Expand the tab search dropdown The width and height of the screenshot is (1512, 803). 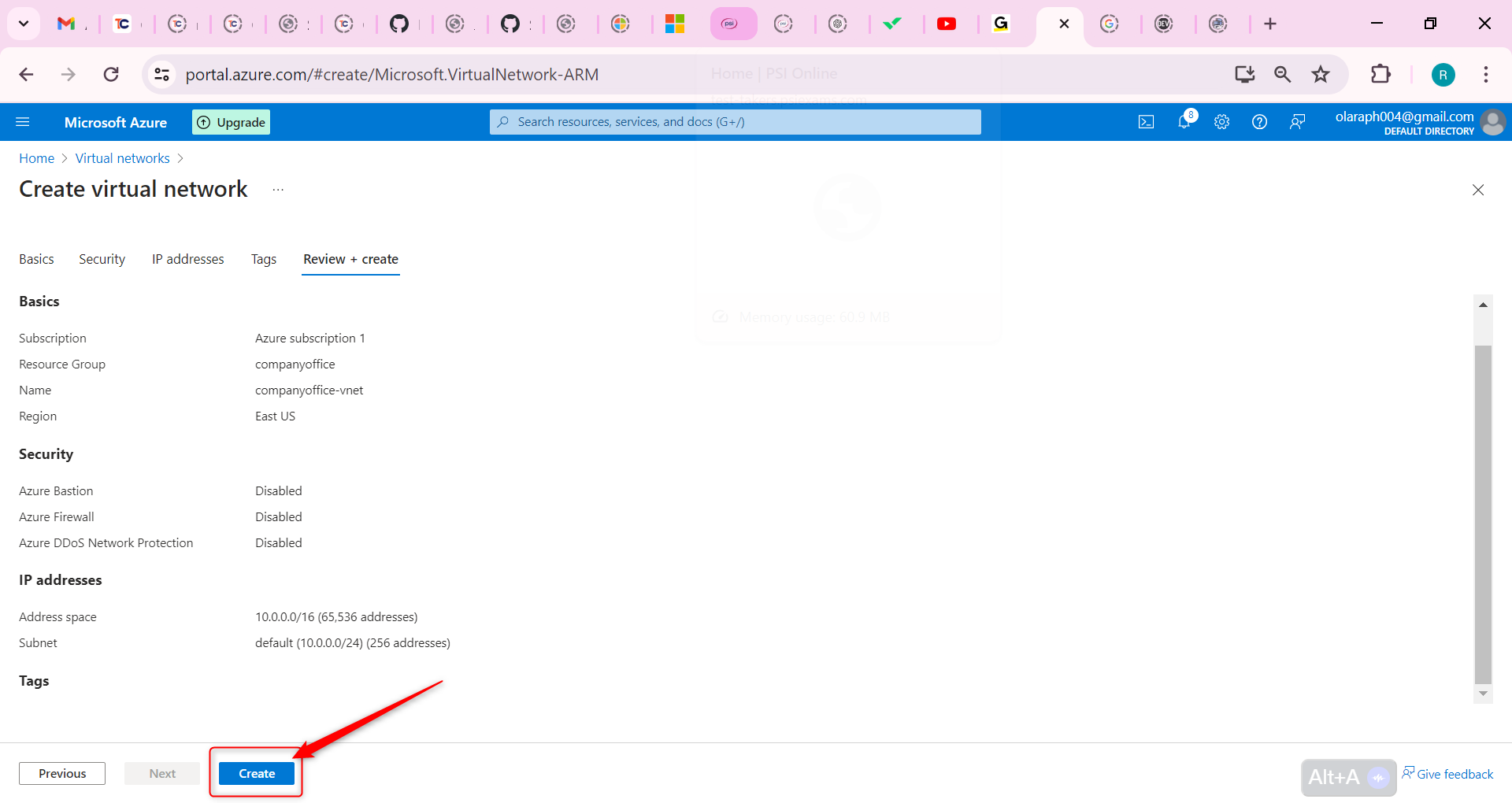[24, 24]
